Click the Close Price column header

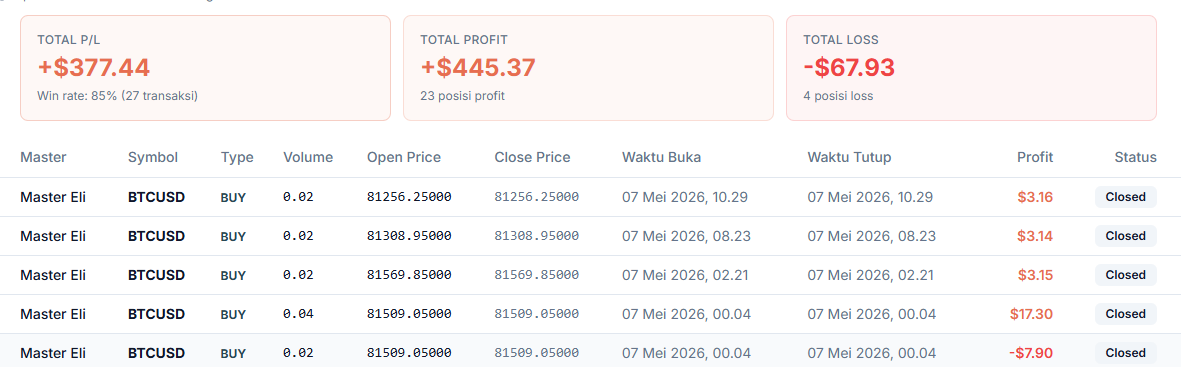coord(532,157)
